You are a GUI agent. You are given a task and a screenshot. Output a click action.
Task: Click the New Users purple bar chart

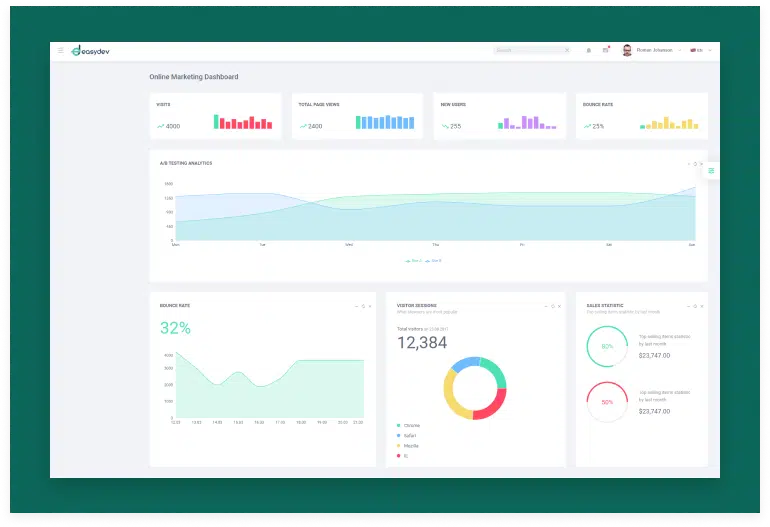(527, 122)
